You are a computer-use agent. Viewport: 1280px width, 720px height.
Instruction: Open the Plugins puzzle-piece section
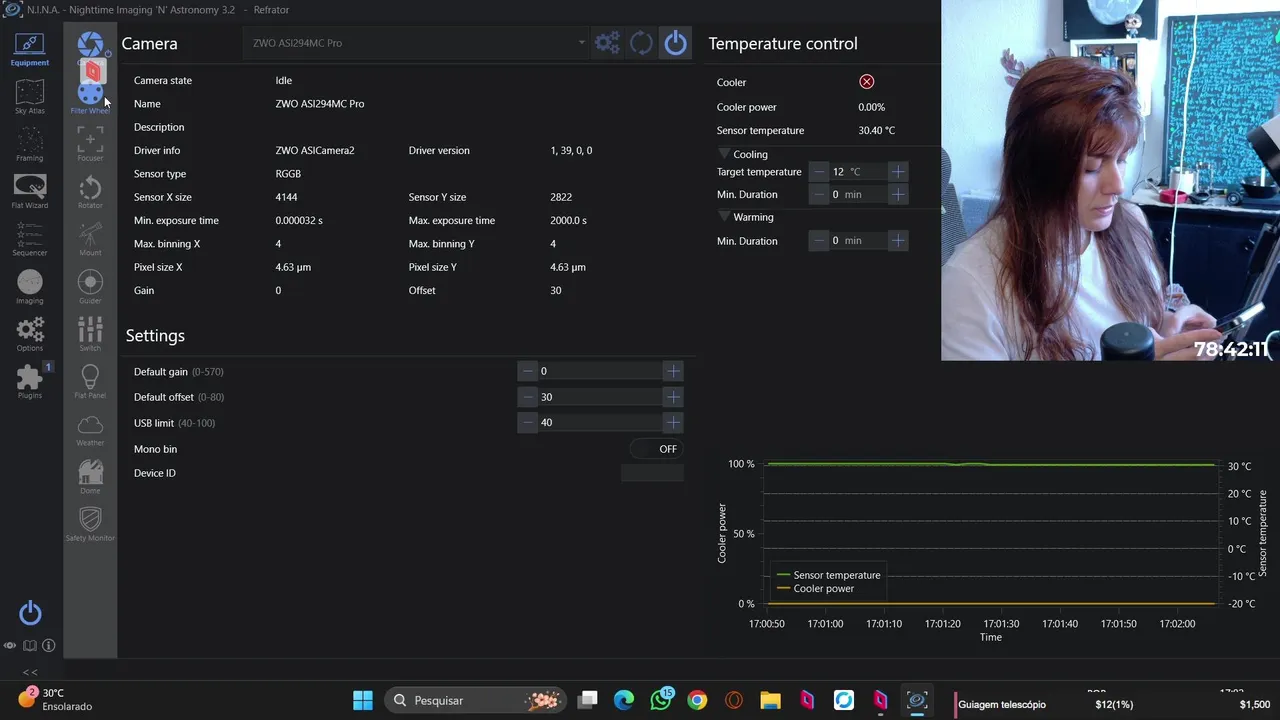(30, 381)
